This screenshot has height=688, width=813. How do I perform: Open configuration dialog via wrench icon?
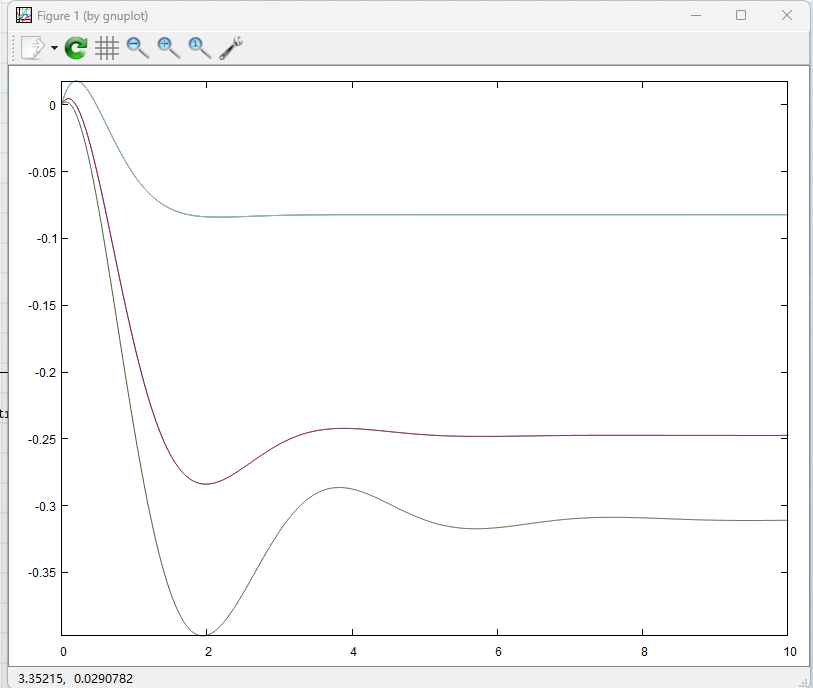(231, 47)
